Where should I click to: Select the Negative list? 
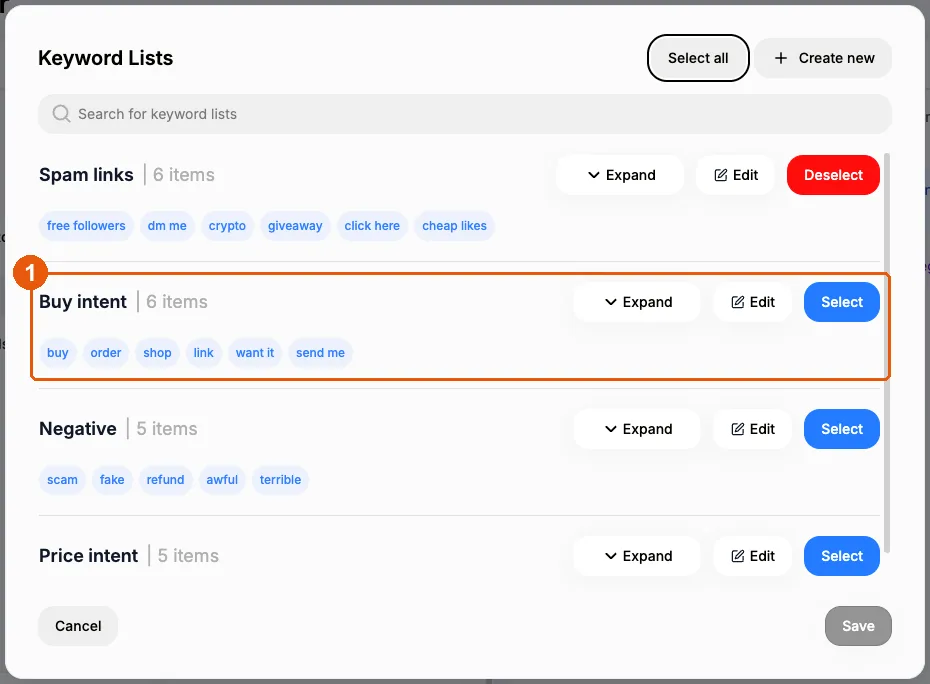tap(842, 429)
